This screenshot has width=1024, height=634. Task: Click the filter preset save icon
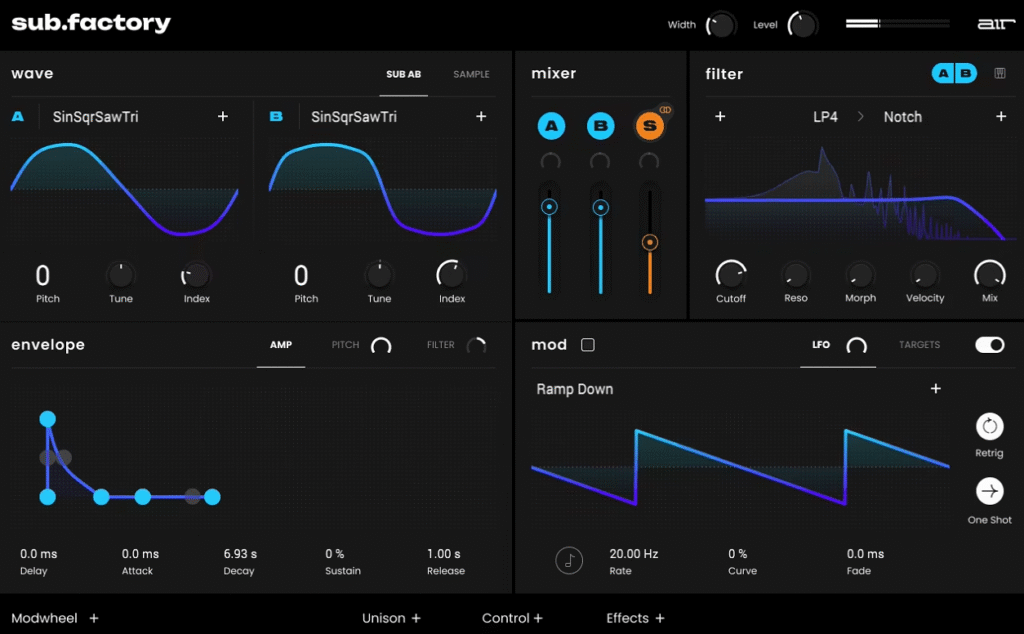[x=999, y=73]
